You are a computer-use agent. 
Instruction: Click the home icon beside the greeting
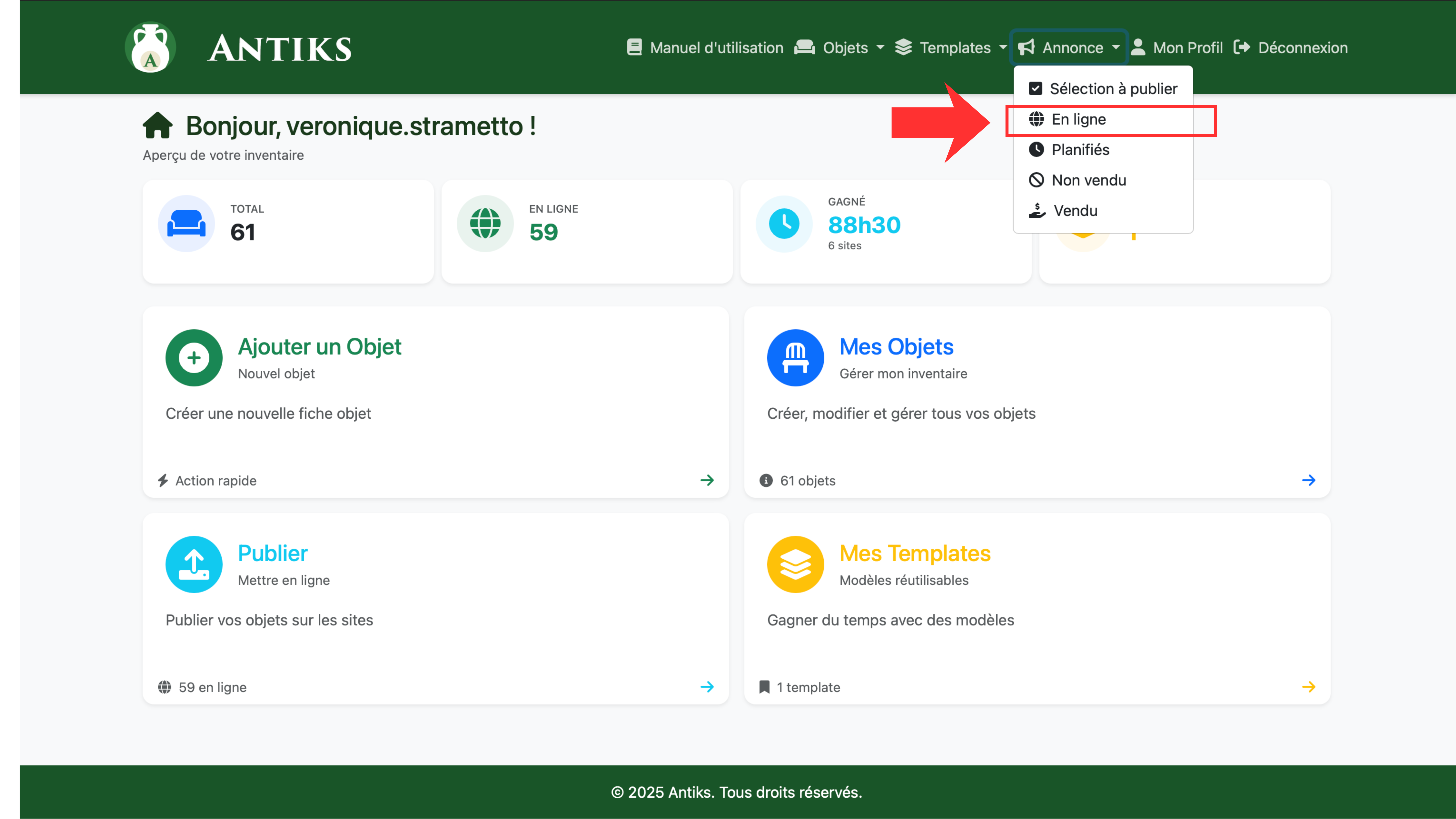pyautogui.click(x=158, y=125)
